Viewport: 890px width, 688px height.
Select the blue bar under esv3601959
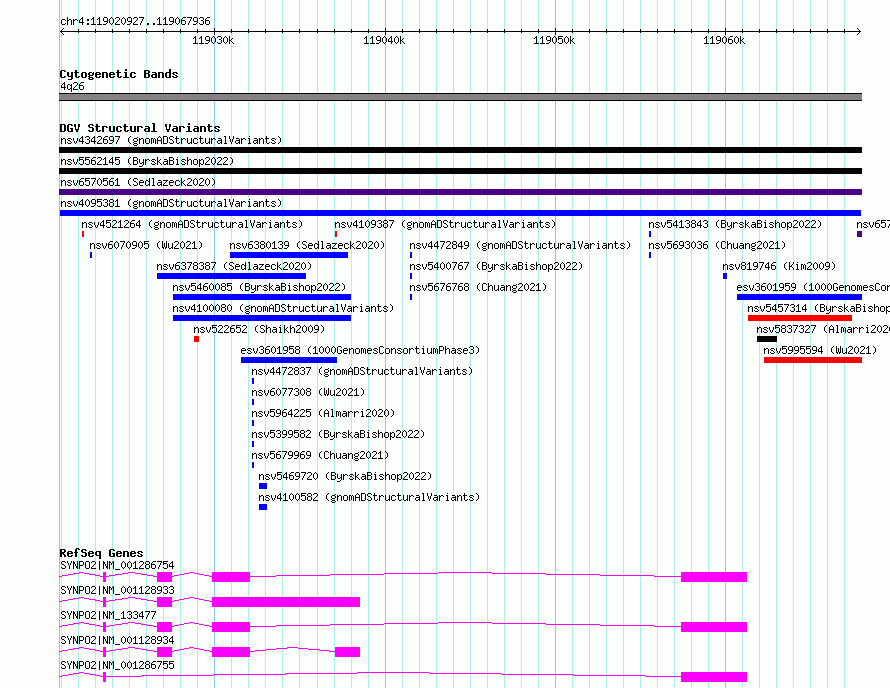pyautogui.click(x=799, y=297)
